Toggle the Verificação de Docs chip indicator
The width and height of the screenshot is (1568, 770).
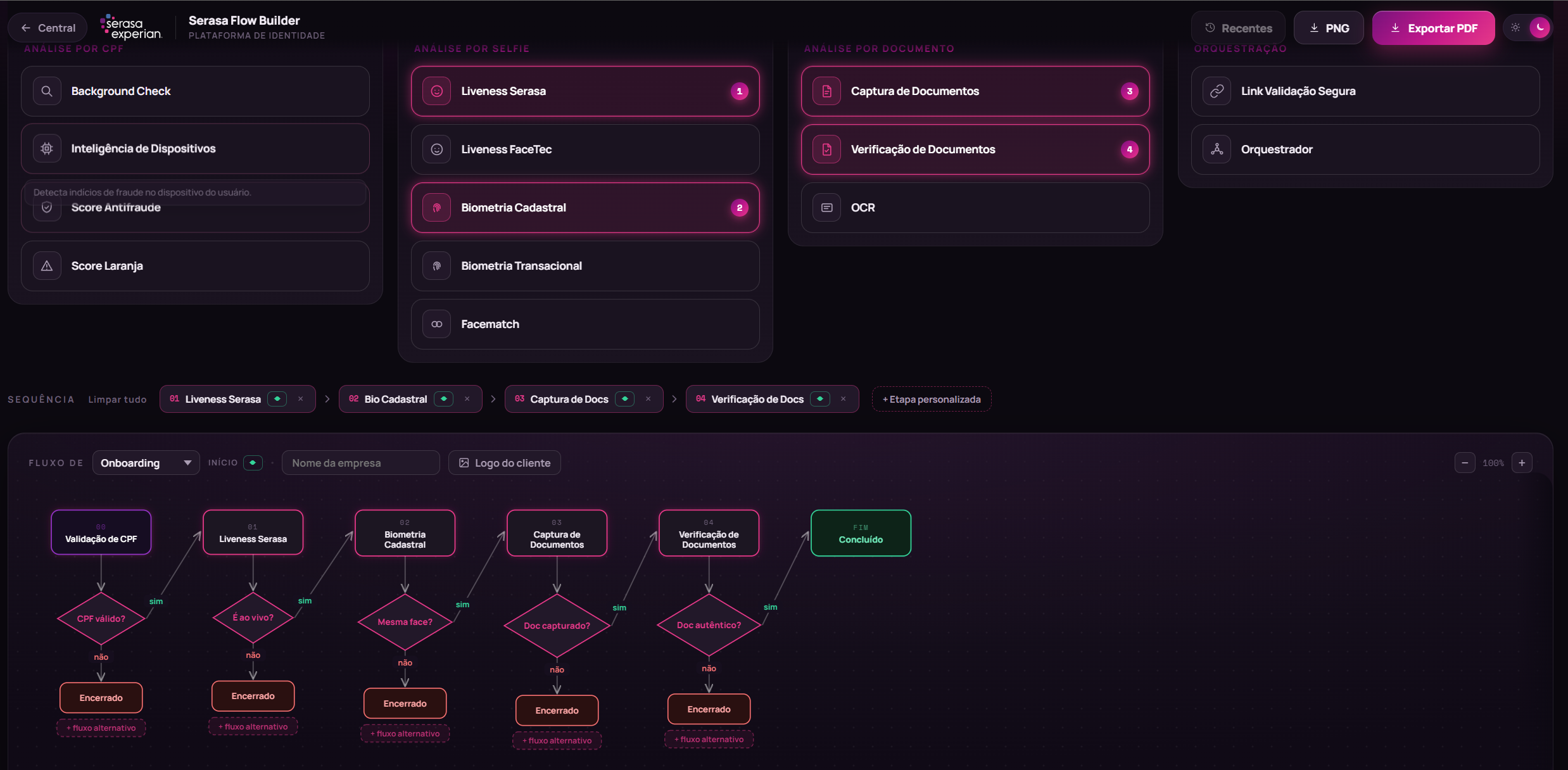pyautogui.click(x=820, y=399)
